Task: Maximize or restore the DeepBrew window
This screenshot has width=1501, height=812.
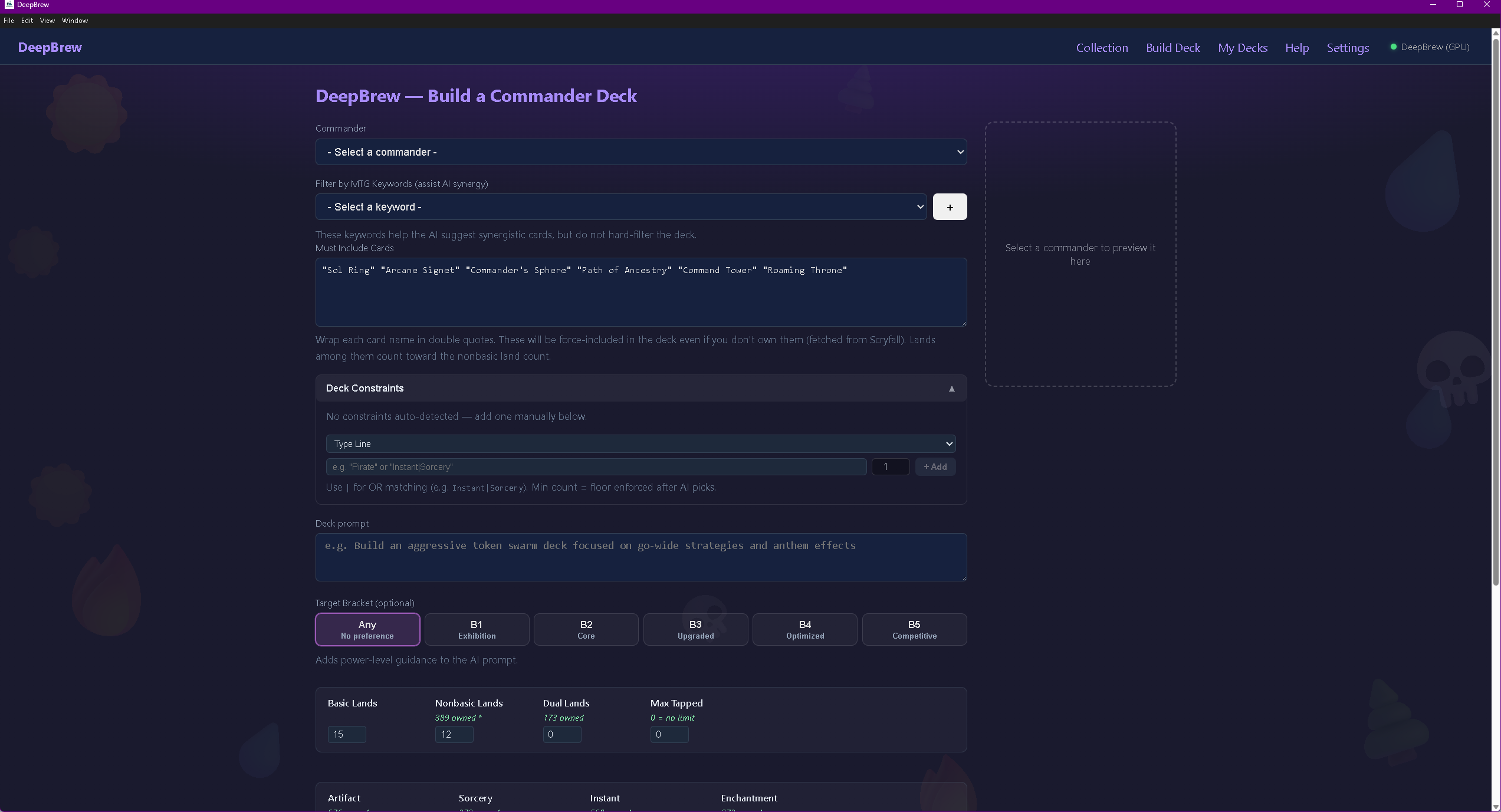Action: click(x=1460, y=5)
